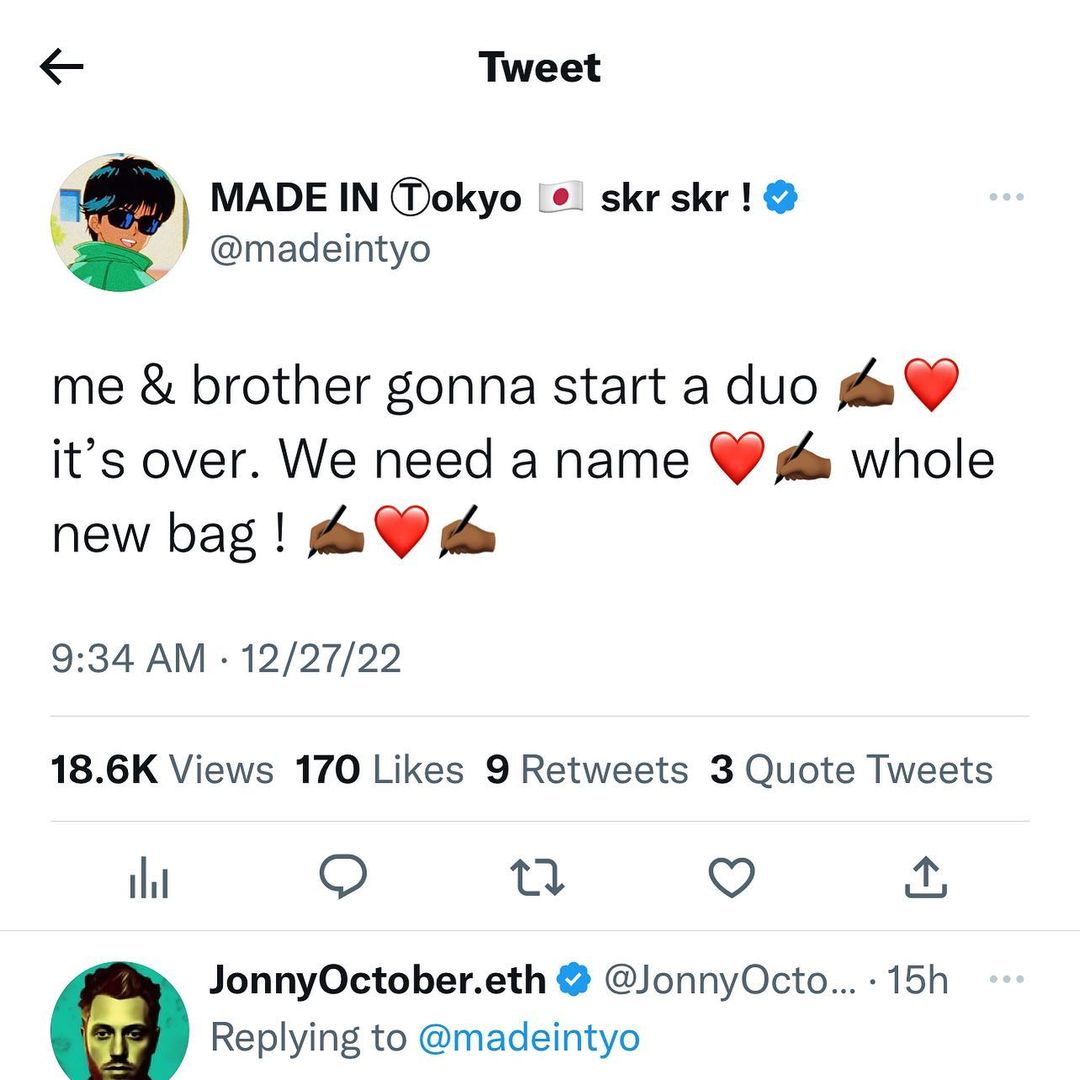View the 170 Likes list
This screenshot has height=1080, width=1080.
380,770
